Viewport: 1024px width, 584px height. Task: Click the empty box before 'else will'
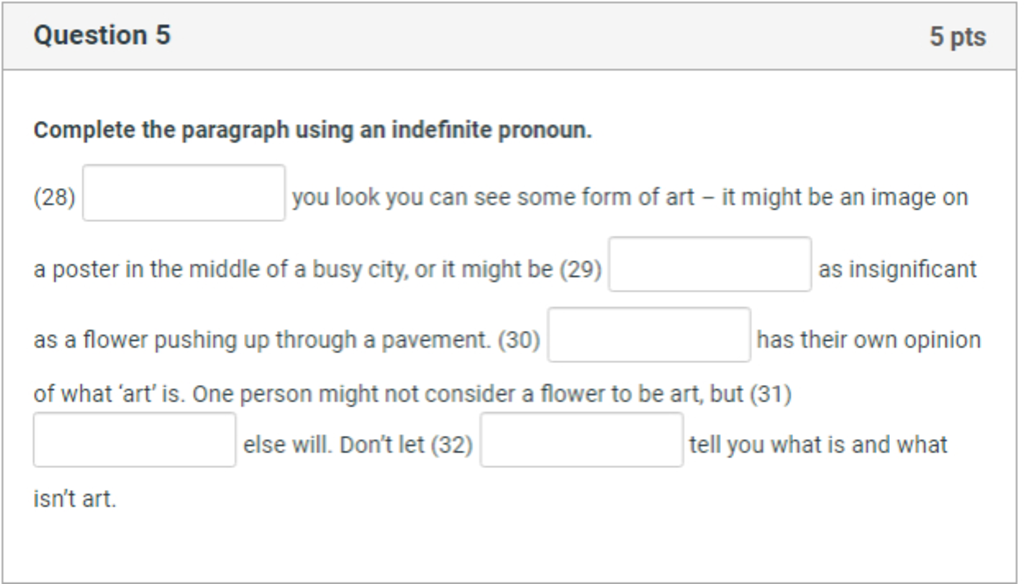point(135,440)
